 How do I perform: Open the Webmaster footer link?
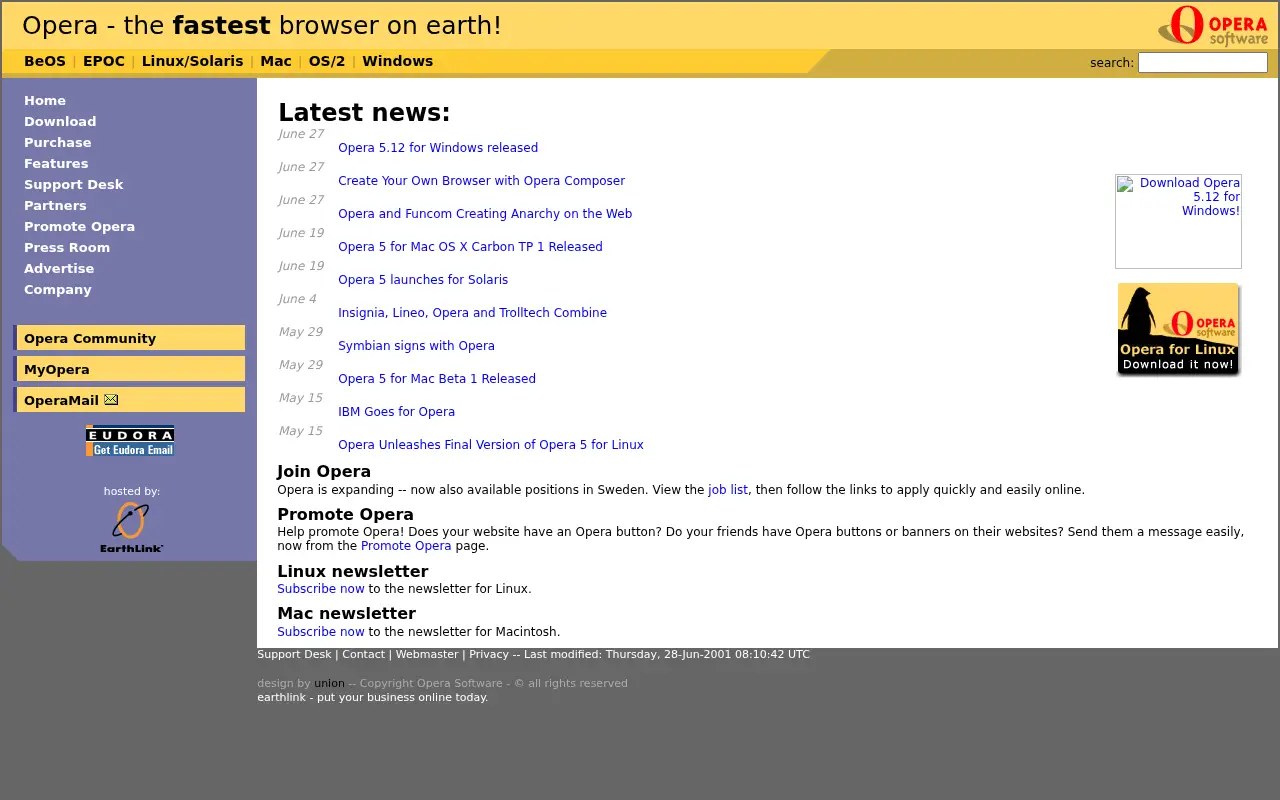point(427,655)
